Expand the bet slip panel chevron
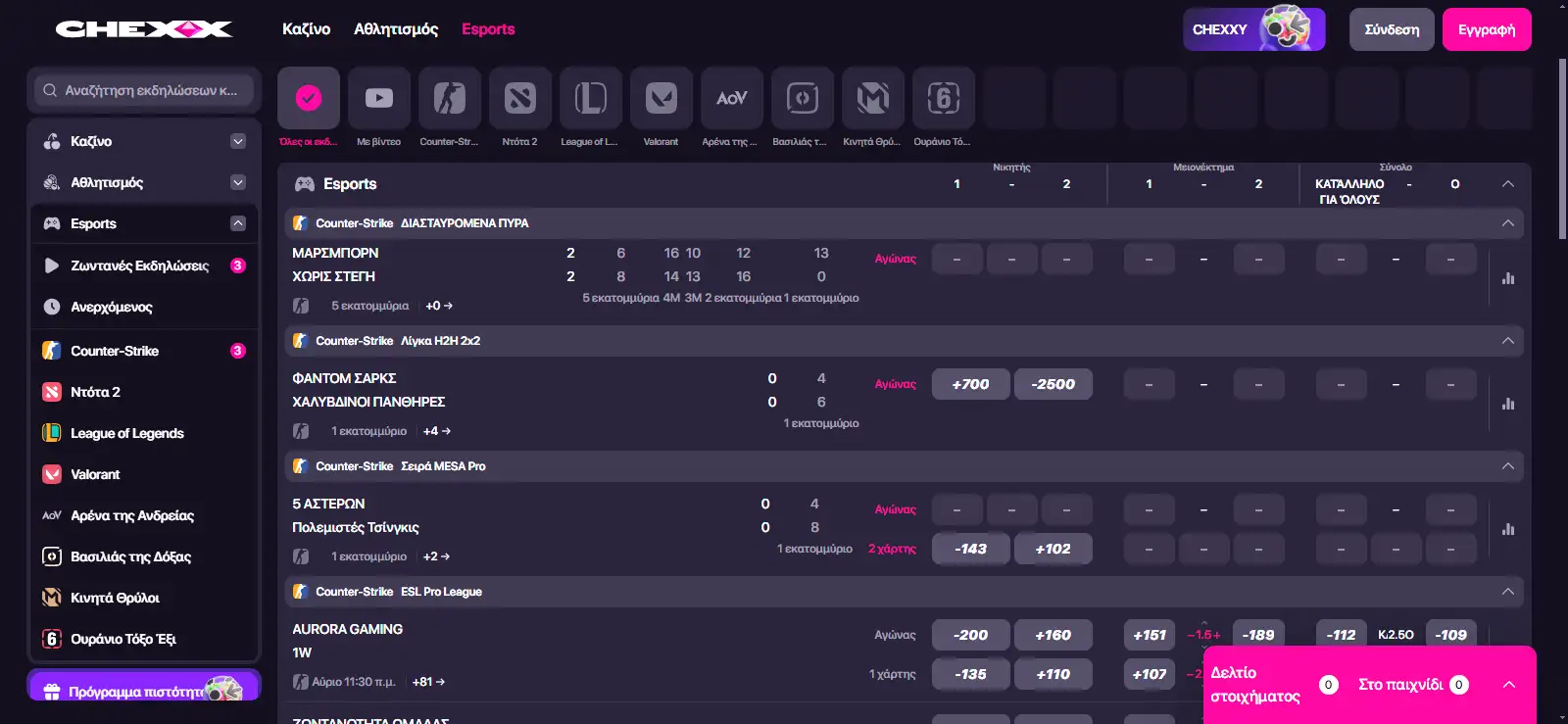The image size is (1568, 724). [1509, 685]
